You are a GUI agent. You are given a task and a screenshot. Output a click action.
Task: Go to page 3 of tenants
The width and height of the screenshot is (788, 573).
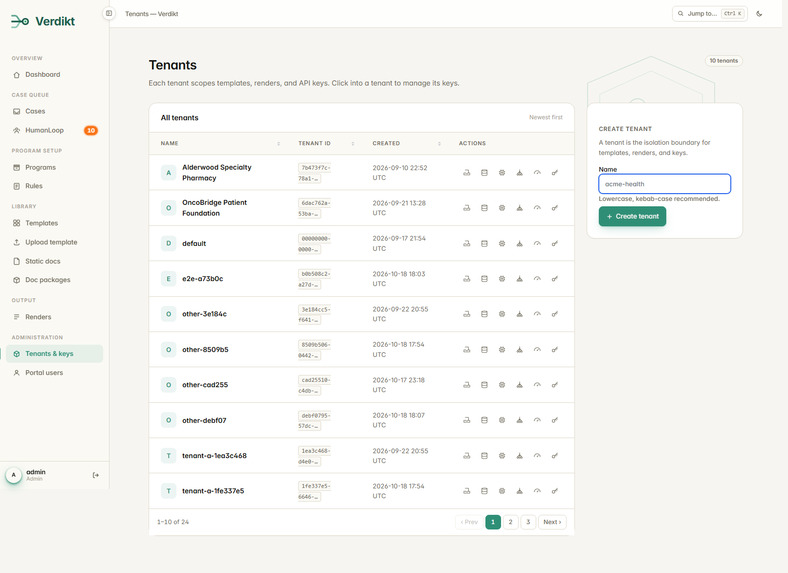tap(528, 522)
